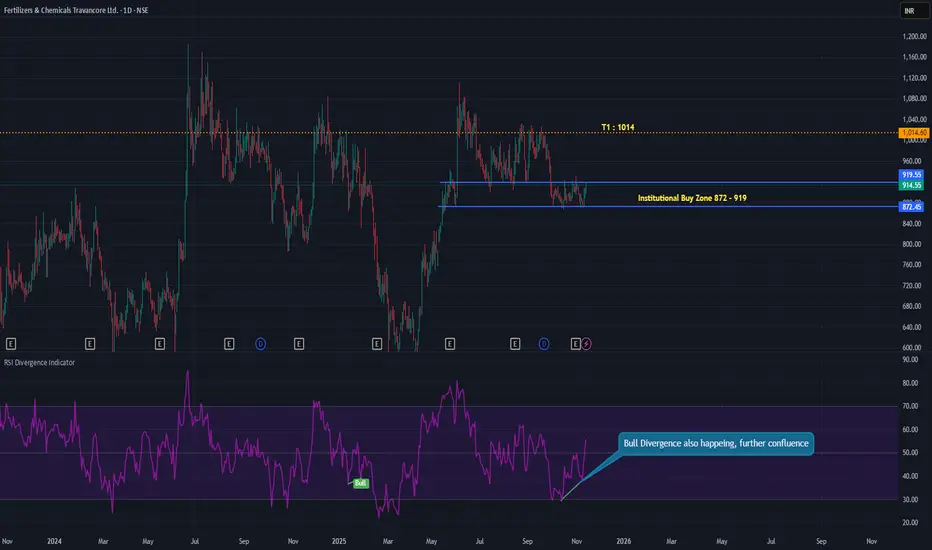This screenshot has width=932, height=550.
Task: Click the 960.00 price axis value
Action: [x=914, y=161]
